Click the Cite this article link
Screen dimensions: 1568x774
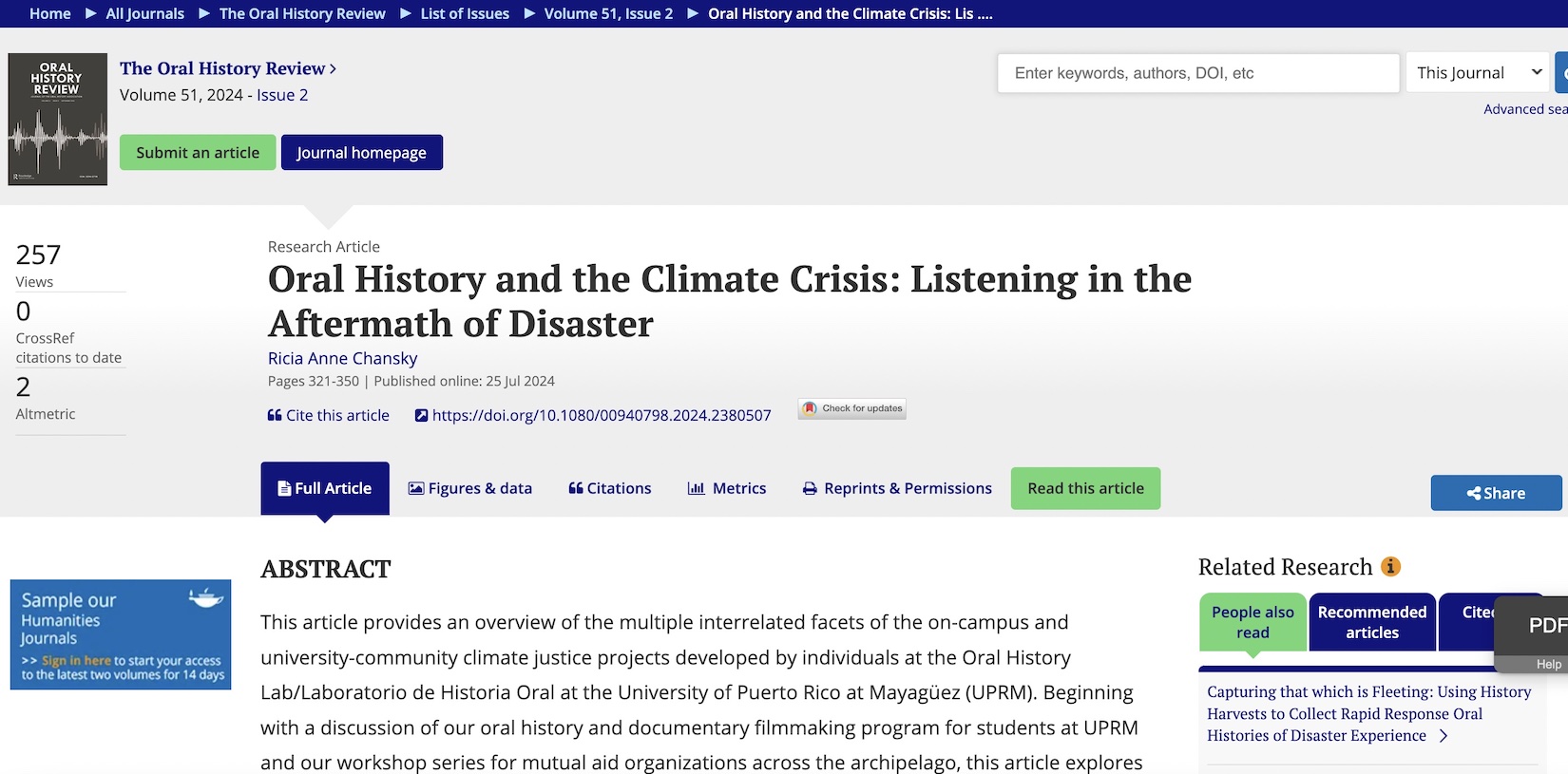(329, 415)
